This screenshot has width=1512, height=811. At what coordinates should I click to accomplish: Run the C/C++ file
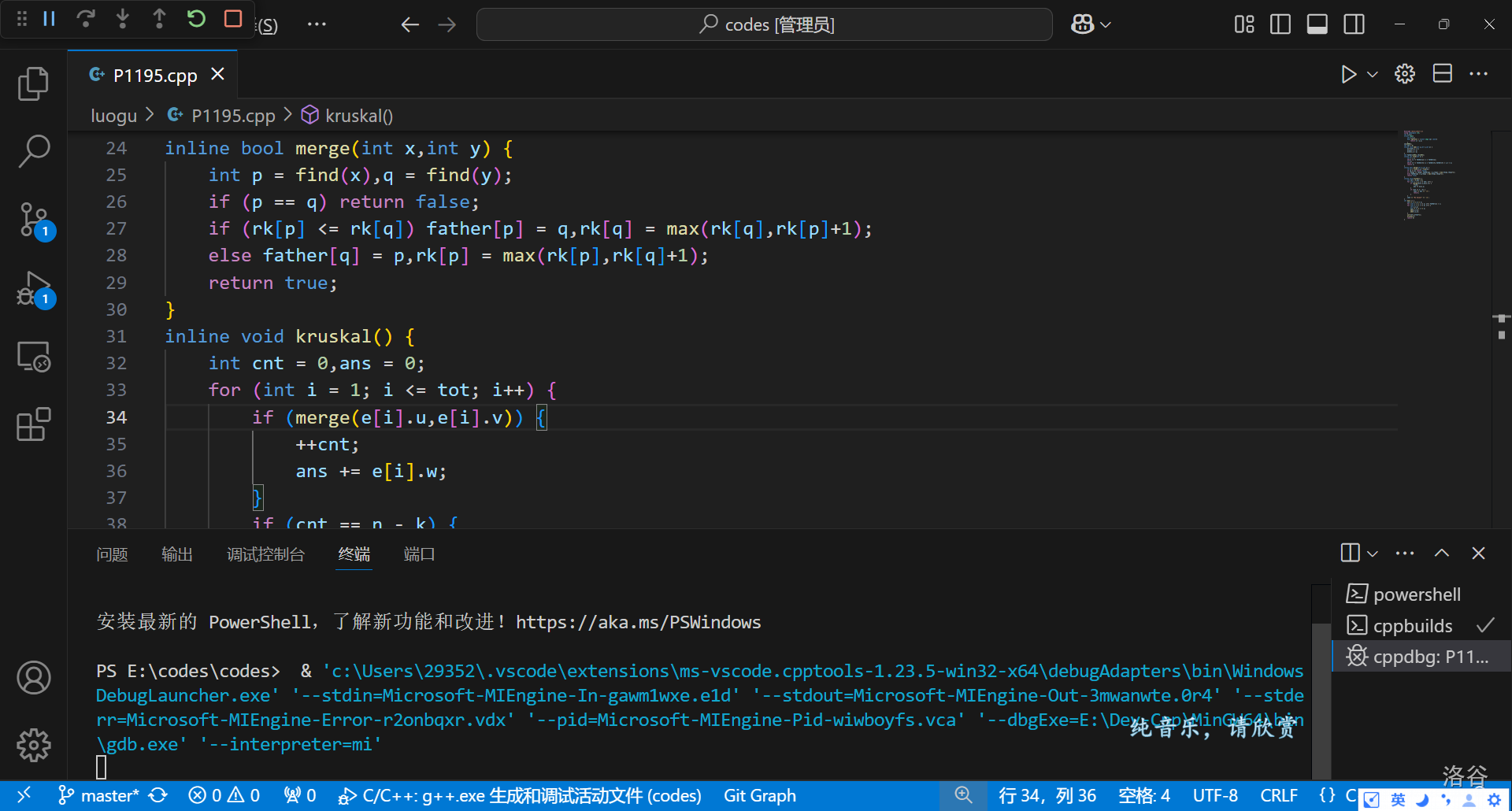click(1348, 74)
